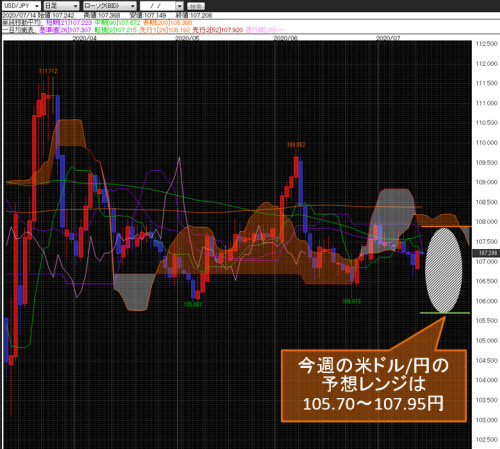The width and height of the screenshot is (500, 449).
Task: Click the 110.000 price axis label
Action: pos(486,143)
